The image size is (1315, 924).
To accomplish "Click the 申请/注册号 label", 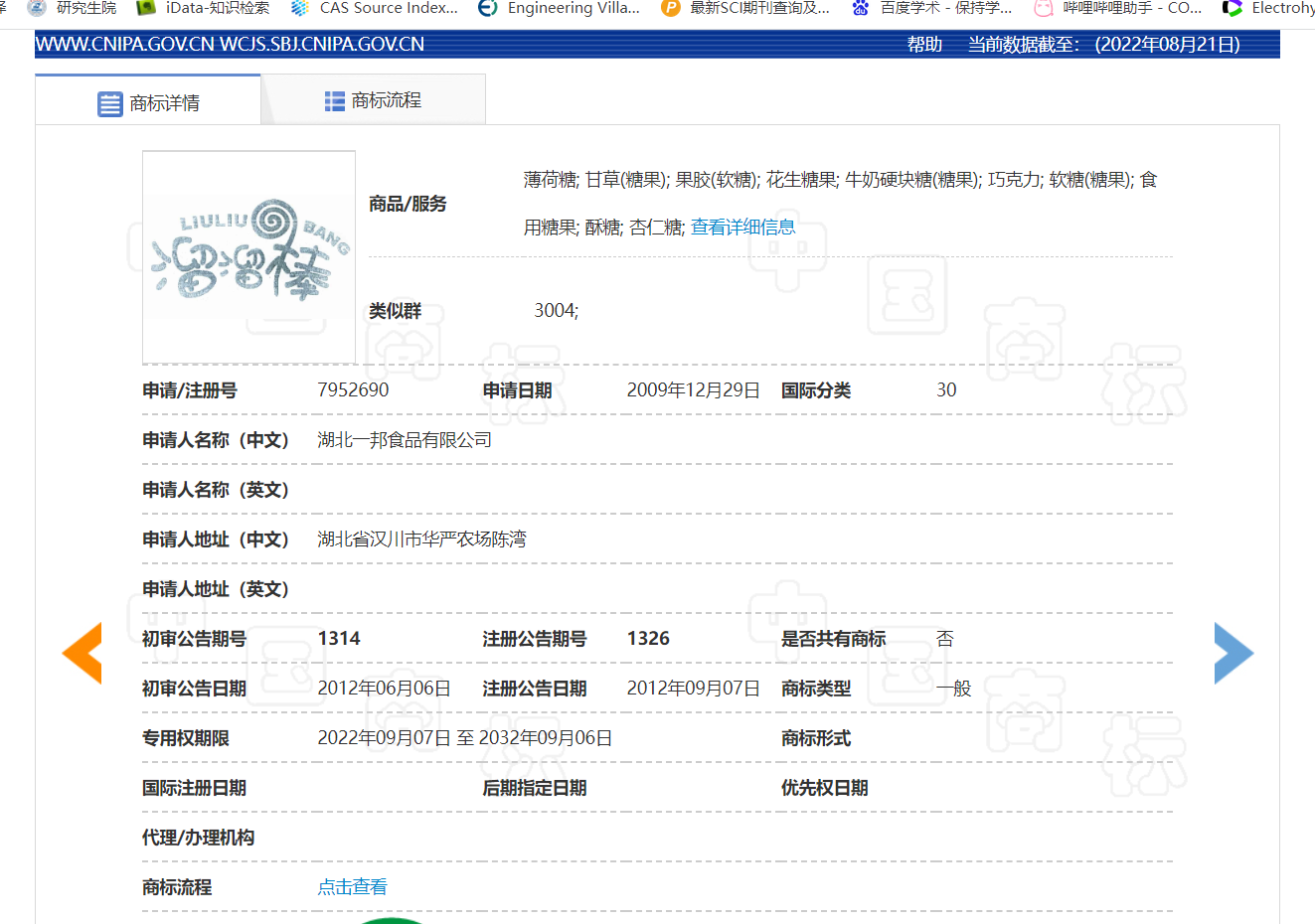I will coord(190,390).
